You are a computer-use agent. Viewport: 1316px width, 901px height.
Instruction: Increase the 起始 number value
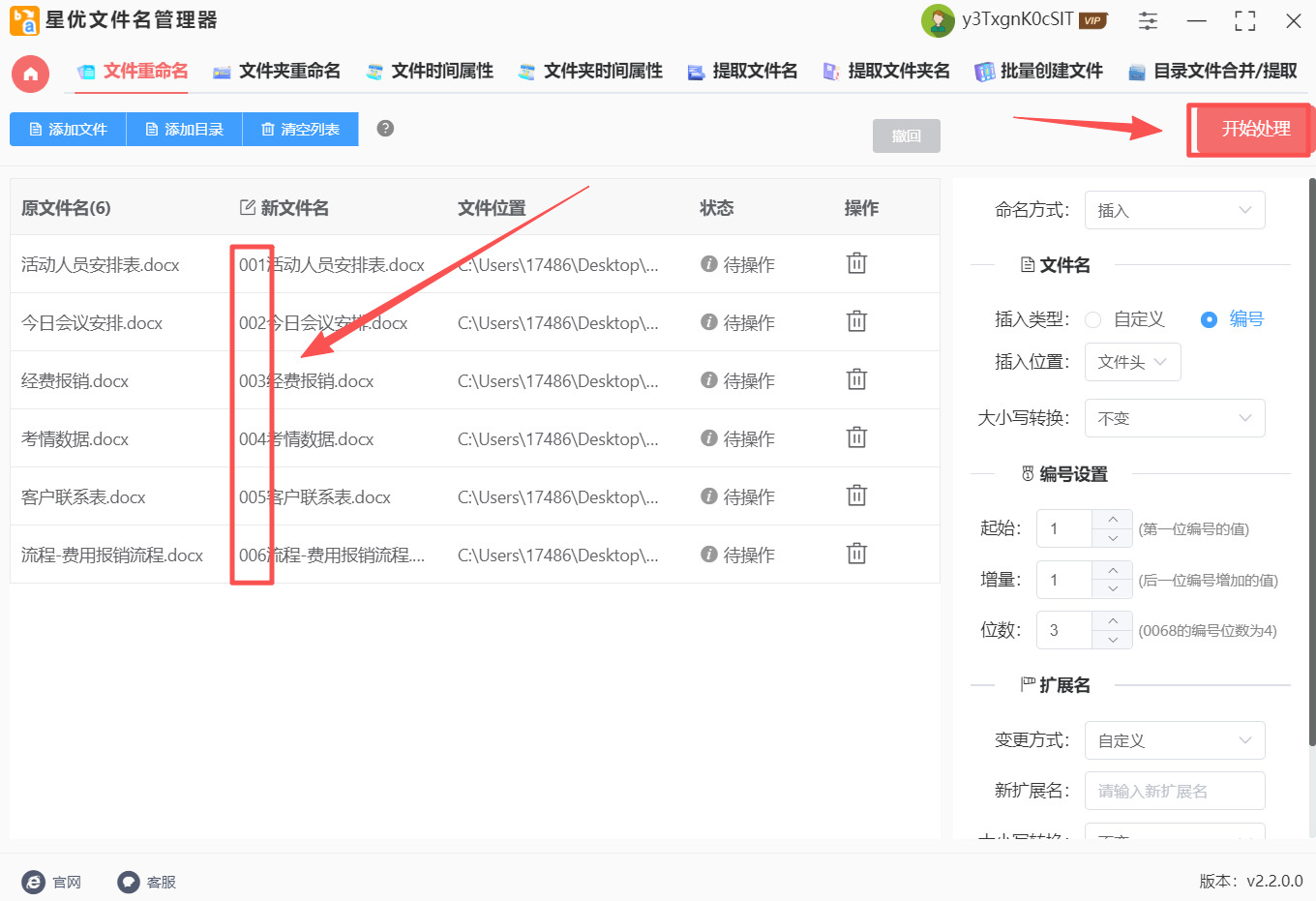[1113, 520]
